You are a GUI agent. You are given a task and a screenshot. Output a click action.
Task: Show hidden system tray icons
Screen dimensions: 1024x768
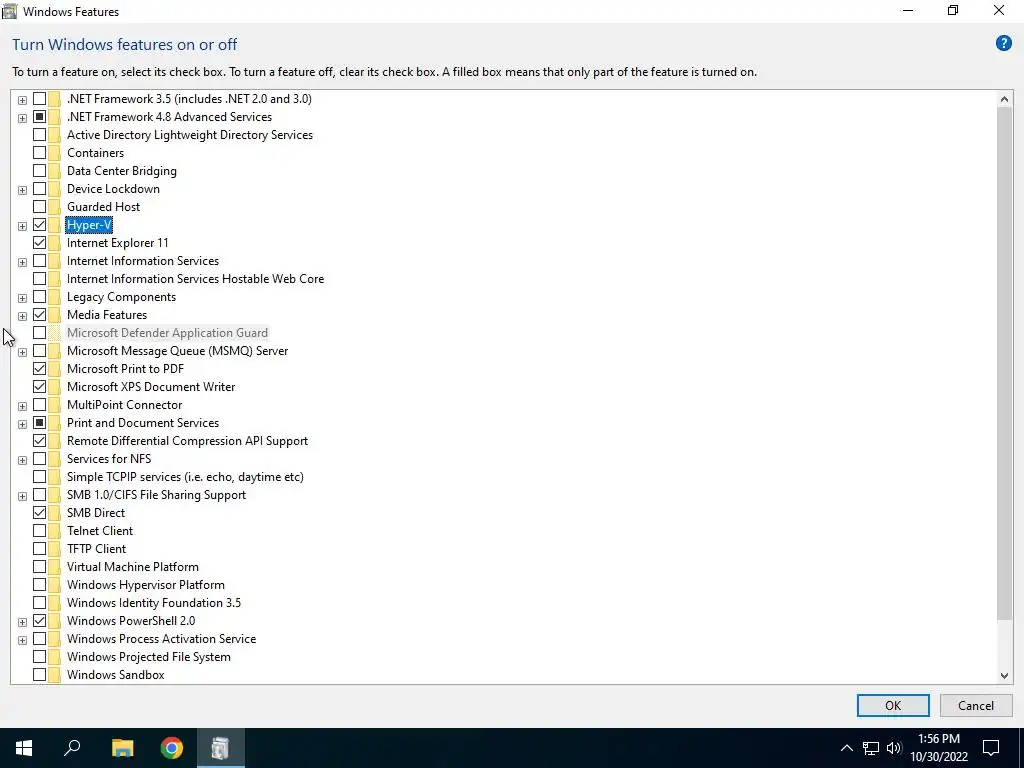pyautogui.click(x=846, y=748)
